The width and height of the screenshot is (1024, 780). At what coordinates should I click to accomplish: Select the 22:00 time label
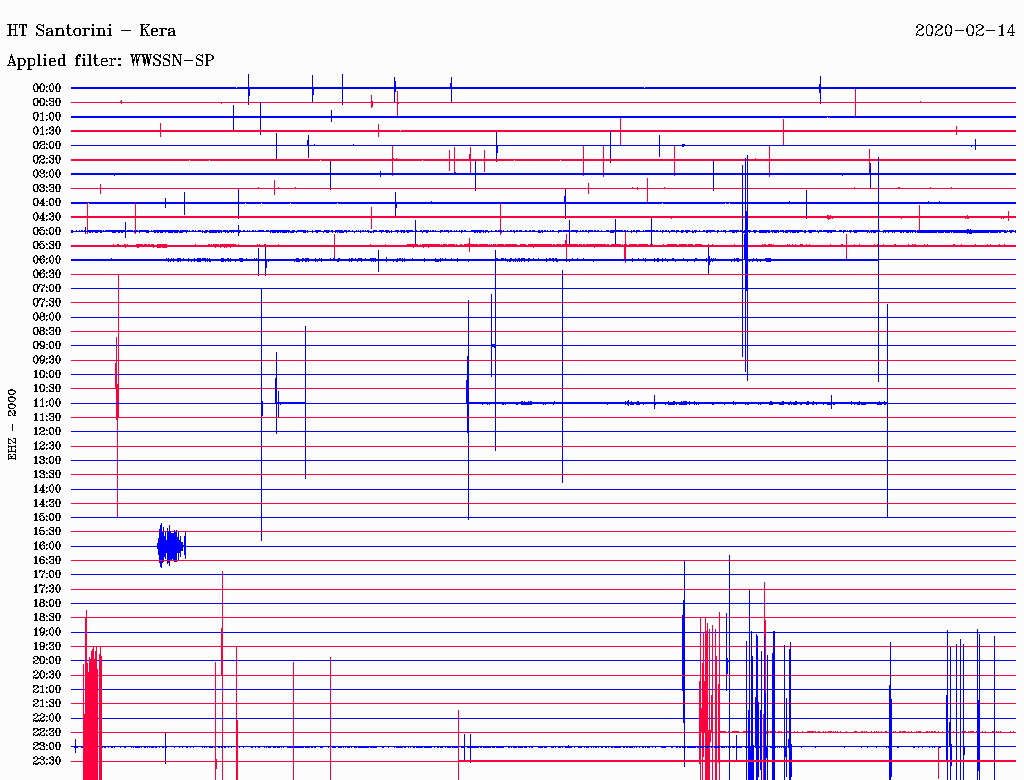coord(47,718)
